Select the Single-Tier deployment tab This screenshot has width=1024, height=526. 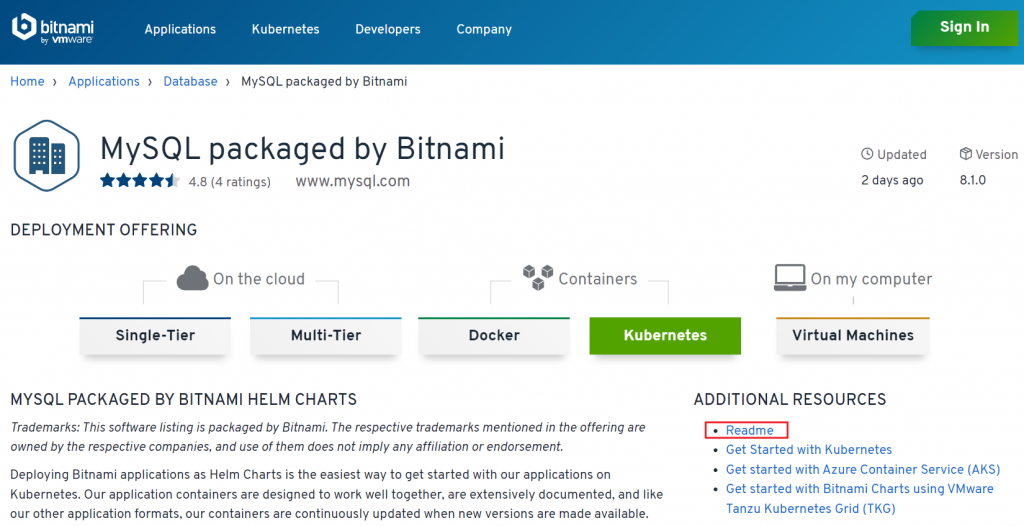155,336
